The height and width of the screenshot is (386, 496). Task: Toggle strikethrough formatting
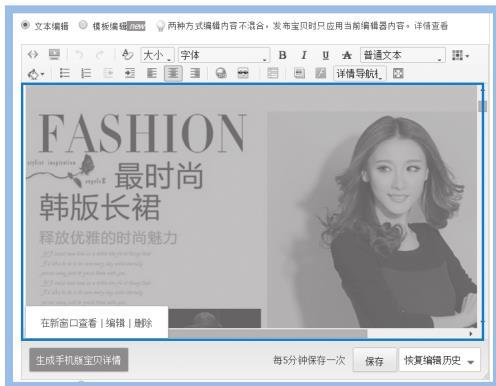347,55
